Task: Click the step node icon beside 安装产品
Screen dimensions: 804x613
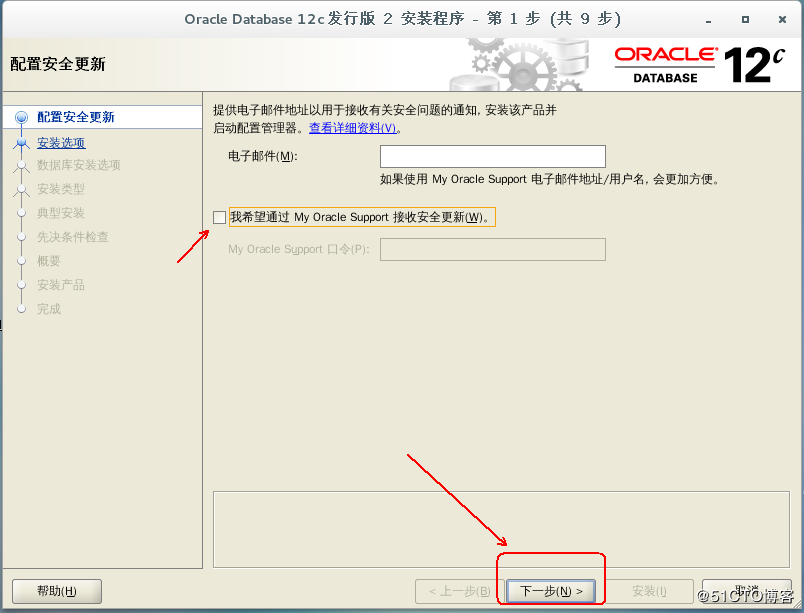Action: (22, 285)
